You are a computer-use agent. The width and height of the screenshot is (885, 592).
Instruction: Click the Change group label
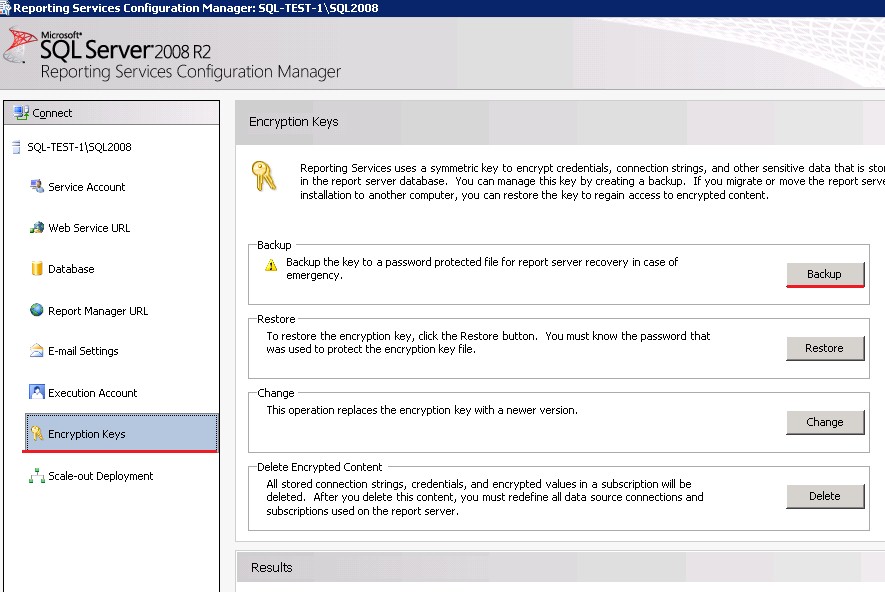[275, 393]
